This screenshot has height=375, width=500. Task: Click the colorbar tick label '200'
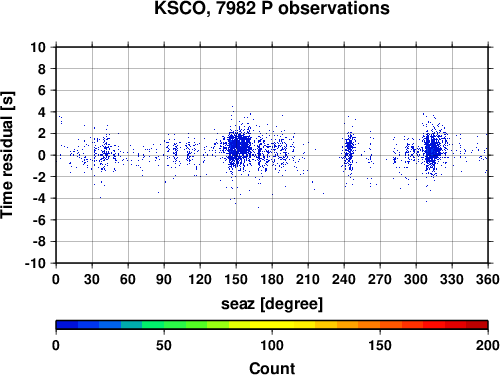coord(488,345)
